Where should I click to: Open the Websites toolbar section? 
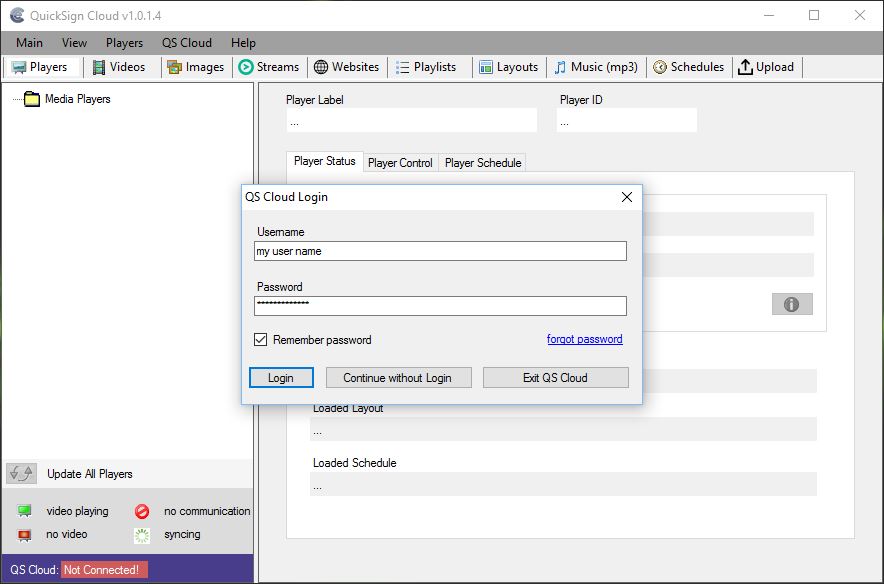point(347,67)
